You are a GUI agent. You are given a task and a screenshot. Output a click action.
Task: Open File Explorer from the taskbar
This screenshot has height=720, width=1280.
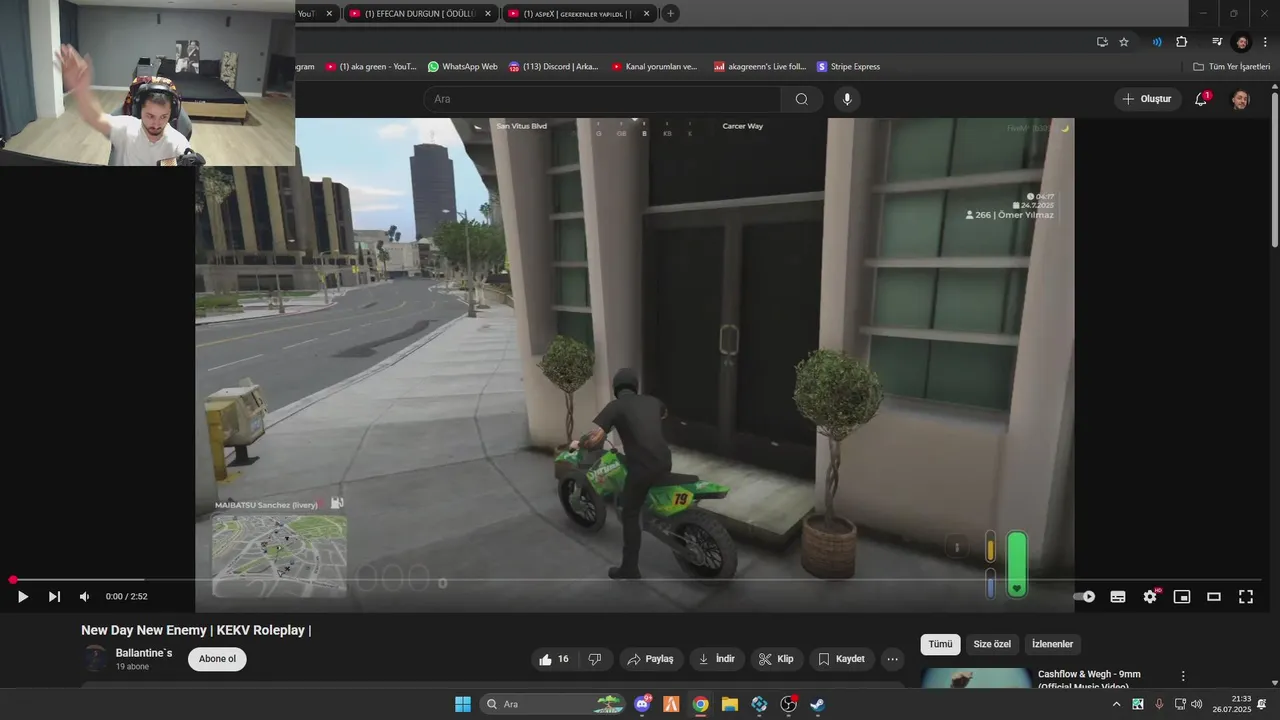pyautogui.click(x=730, y=704)
